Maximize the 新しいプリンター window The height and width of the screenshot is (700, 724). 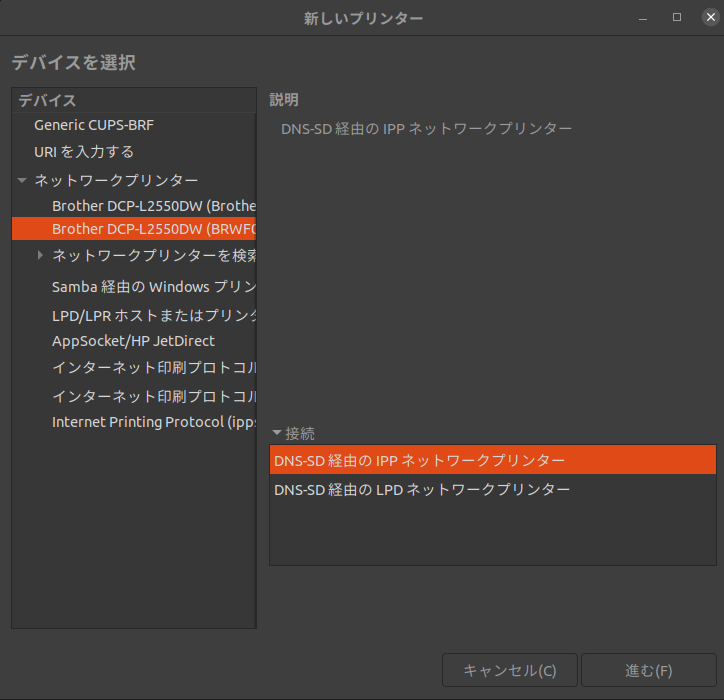point(677,17)
